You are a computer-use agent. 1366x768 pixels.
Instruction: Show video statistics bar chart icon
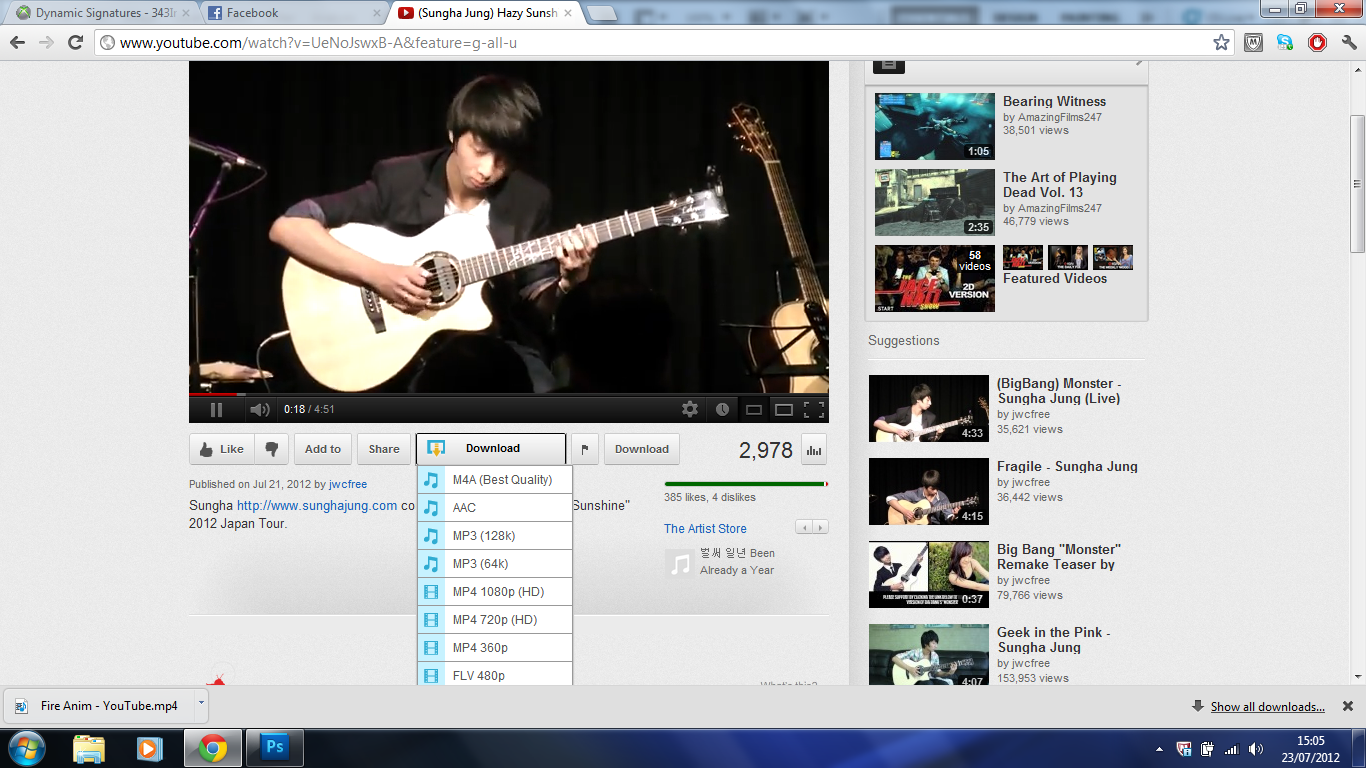tap(814, 450)
